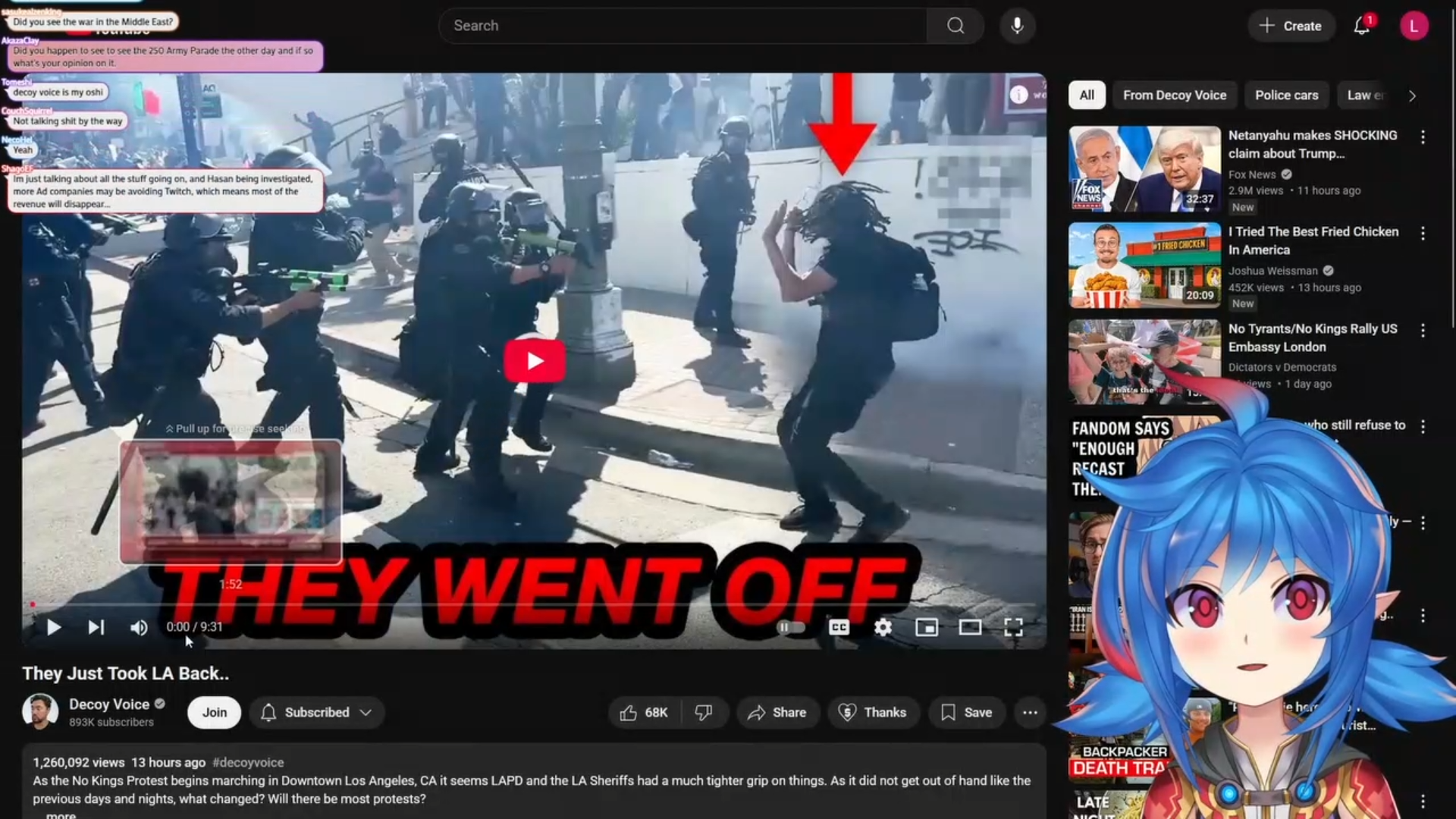Enter fullscreen mode
The height and width of the screenshot is (819, 1456).
(x=1013, y=627)
